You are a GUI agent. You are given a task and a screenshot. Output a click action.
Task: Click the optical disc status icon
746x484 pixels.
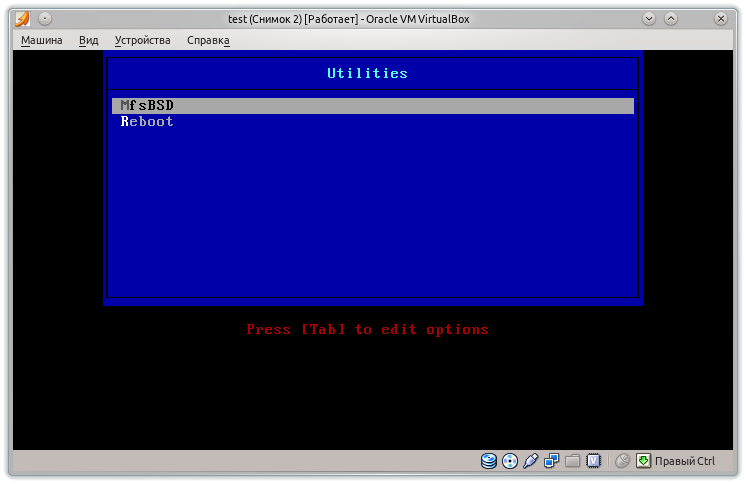pos(510,461)
